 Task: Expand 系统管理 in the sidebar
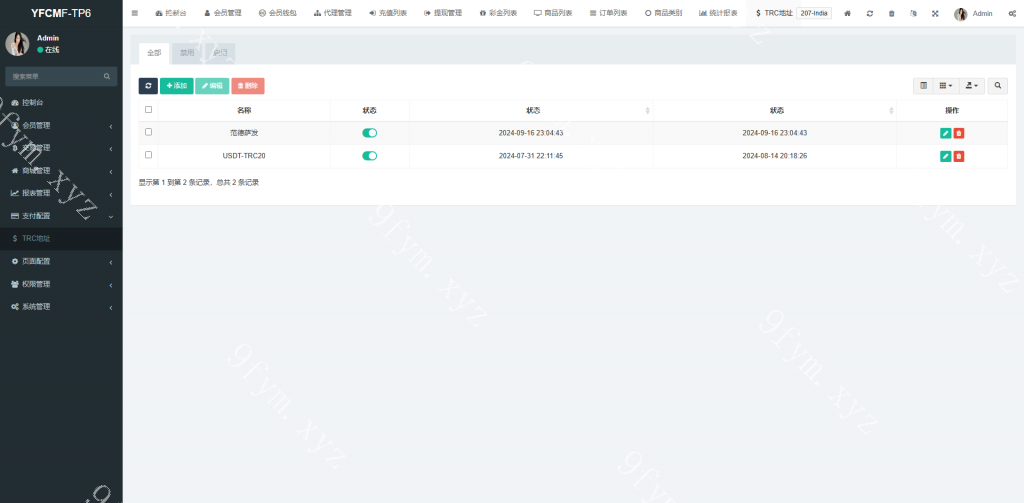click(x=61, y=306)
